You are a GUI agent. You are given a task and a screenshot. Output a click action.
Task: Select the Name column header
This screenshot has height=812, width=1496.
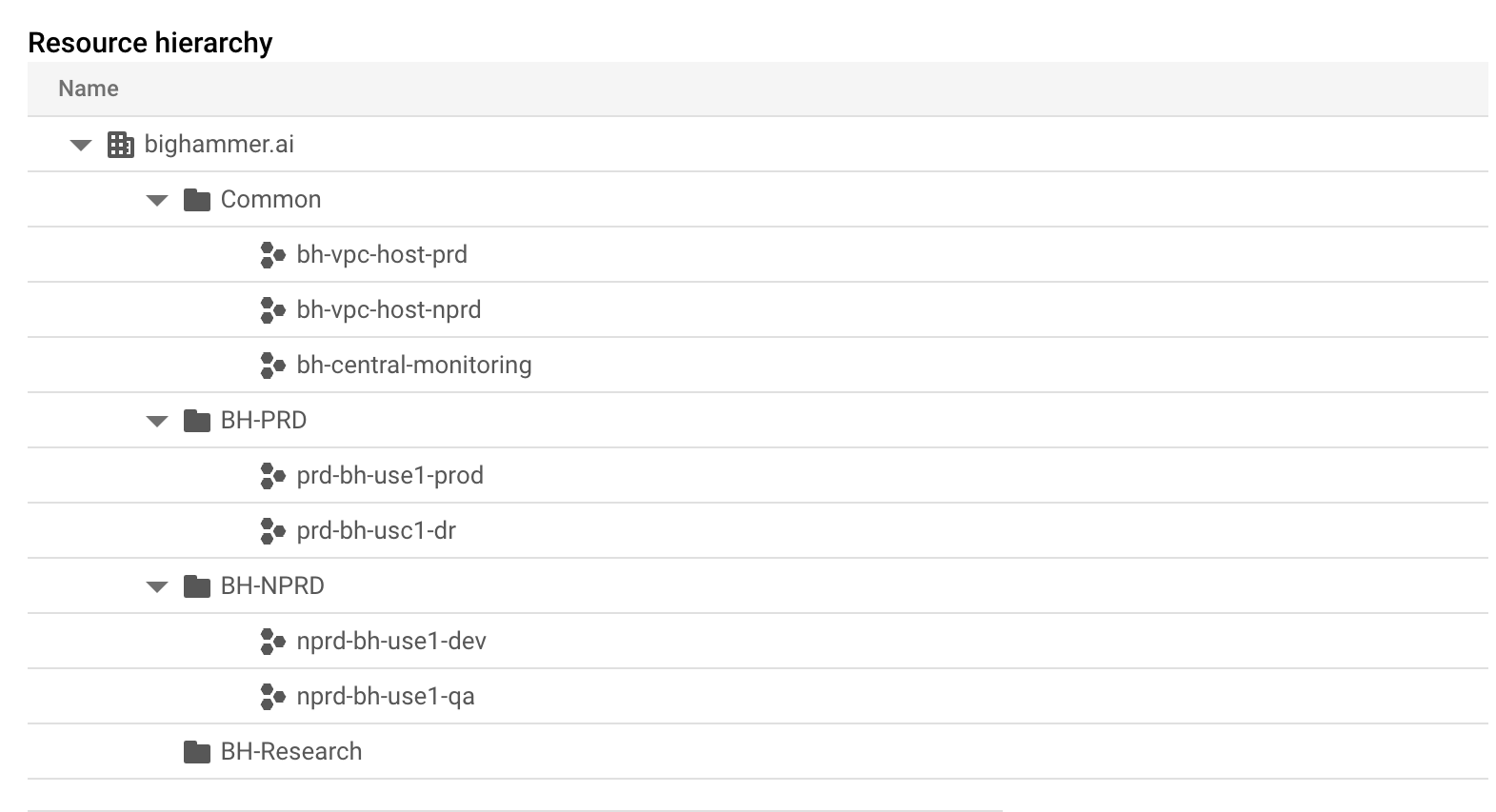[x=88, y=88]
